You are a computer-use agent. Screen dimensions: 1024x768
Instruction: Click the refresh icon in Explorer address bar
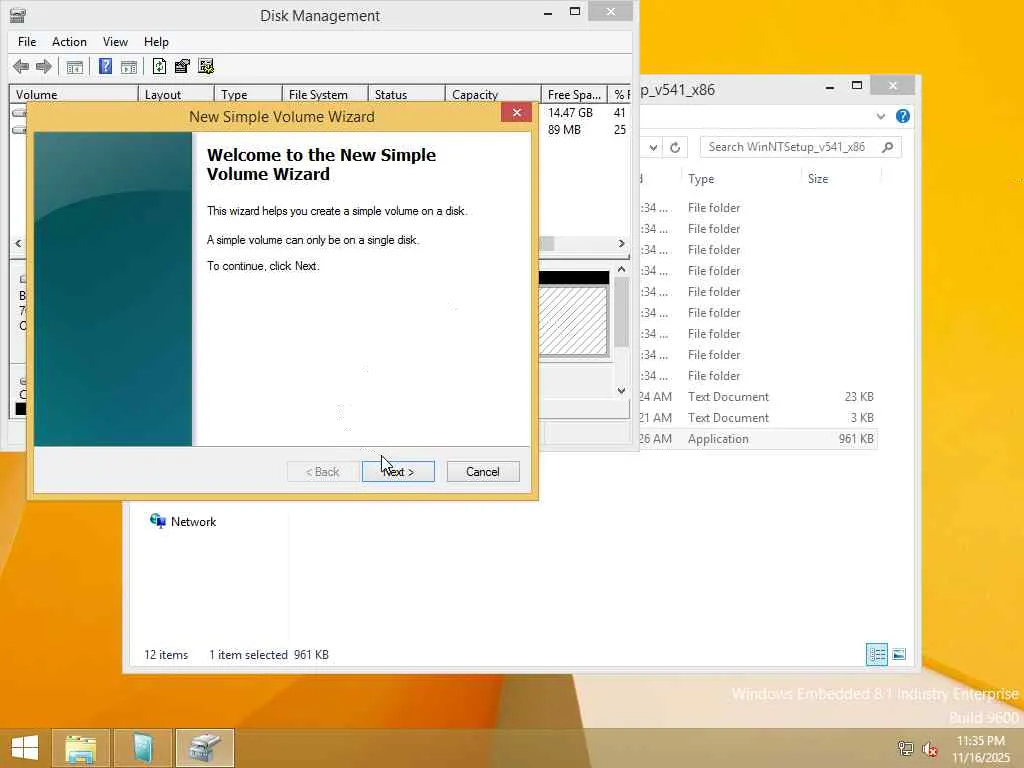coord(675,148)
